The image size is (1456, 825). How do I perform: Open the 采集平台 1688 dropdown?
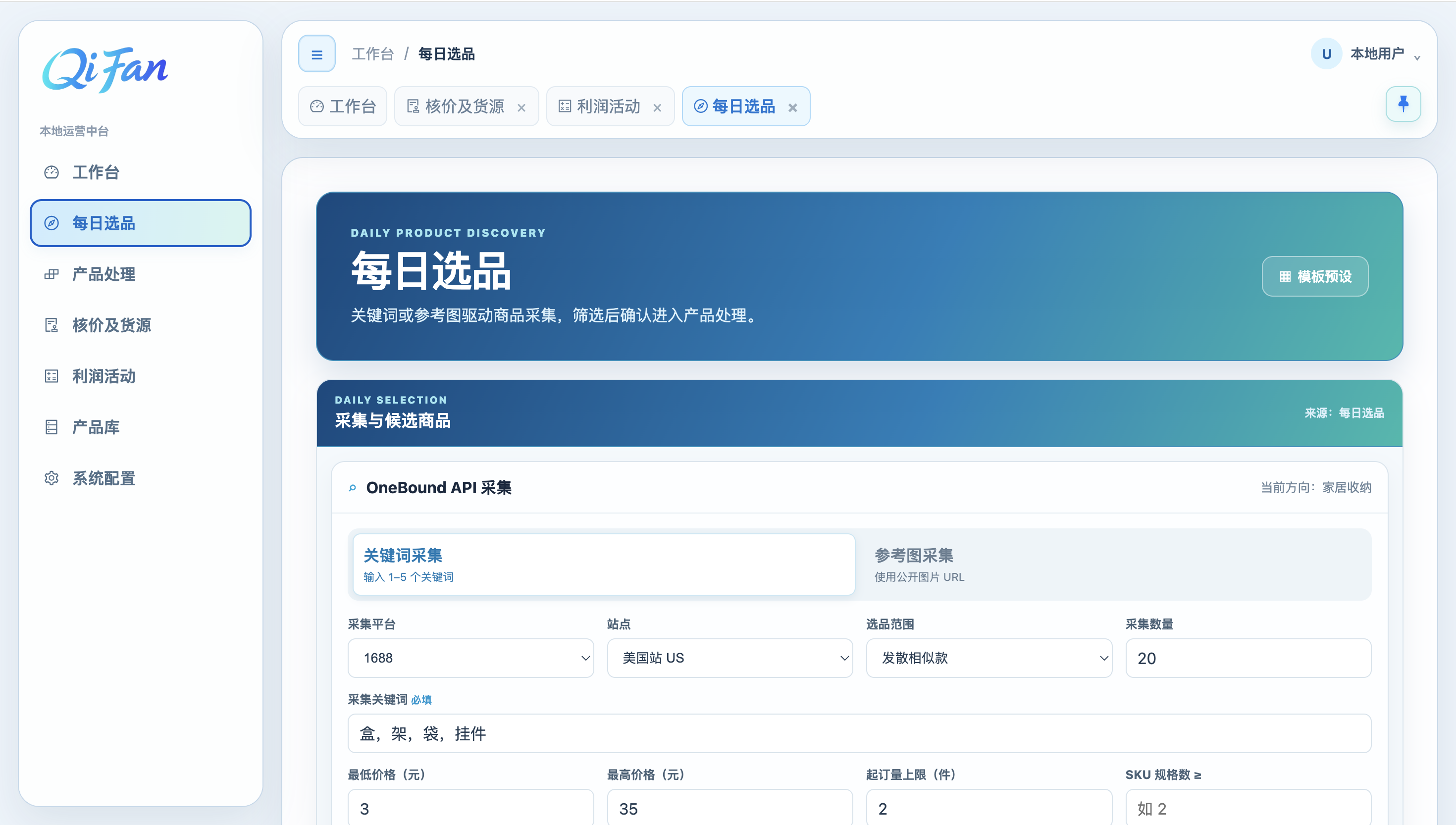coord(470,658)
